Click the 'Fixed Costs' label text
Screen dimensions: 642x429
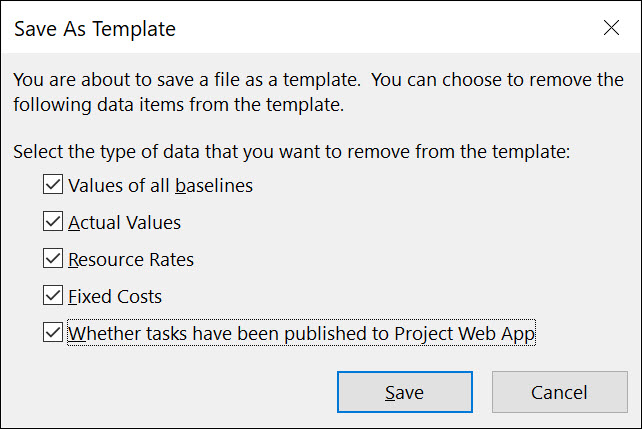[x=115, y=296]
